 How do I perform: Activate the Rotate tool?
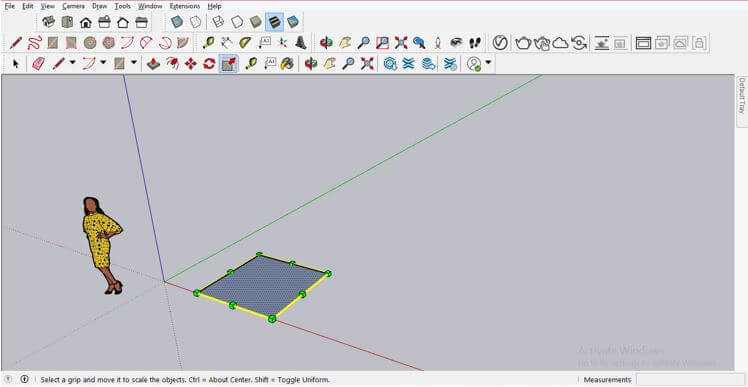[x=209, y=63]
